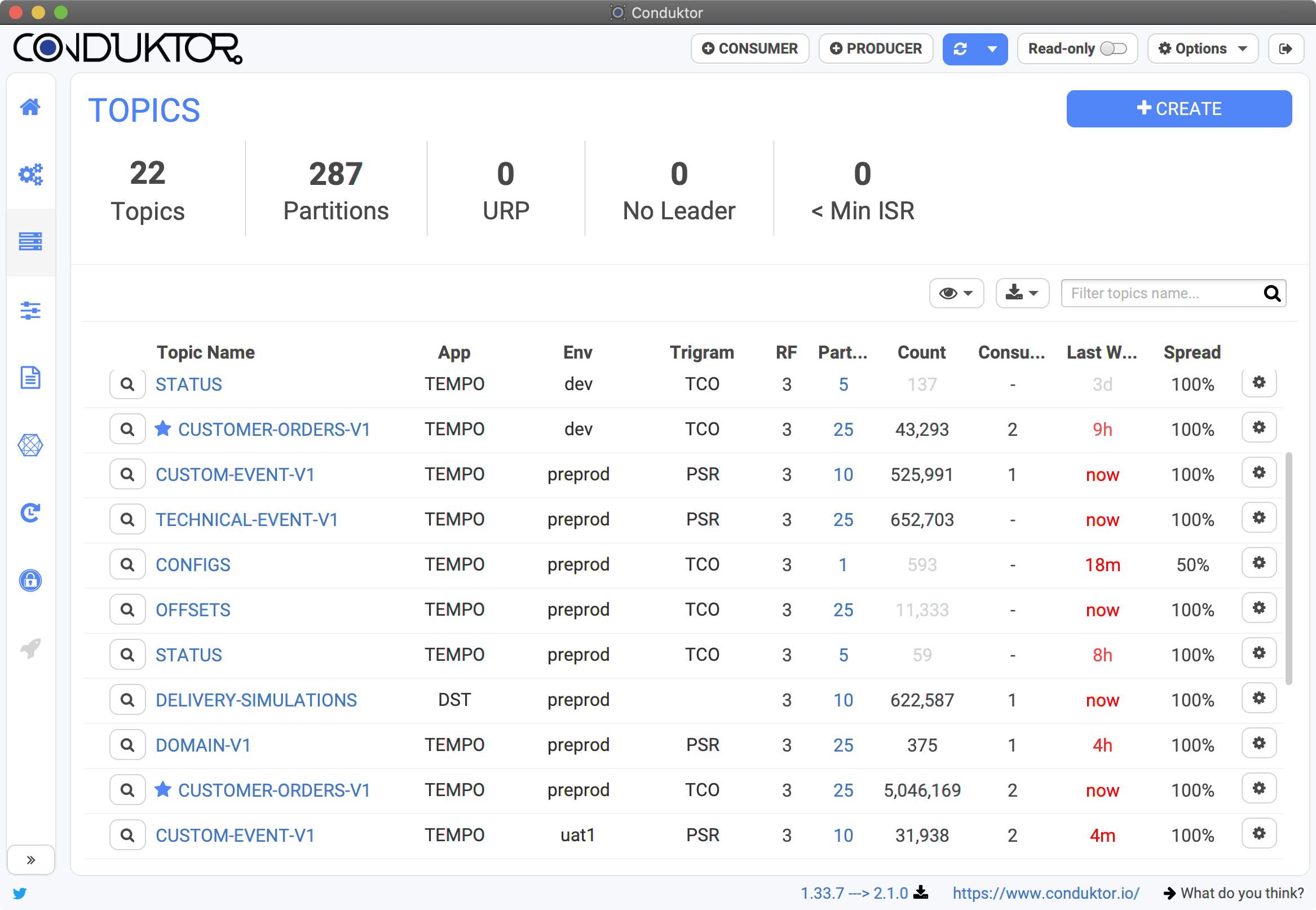The width and height of the screenshot is (1316, 910).
Task: Focus the Filter topics name field
Action: (x=1173, y=293)
